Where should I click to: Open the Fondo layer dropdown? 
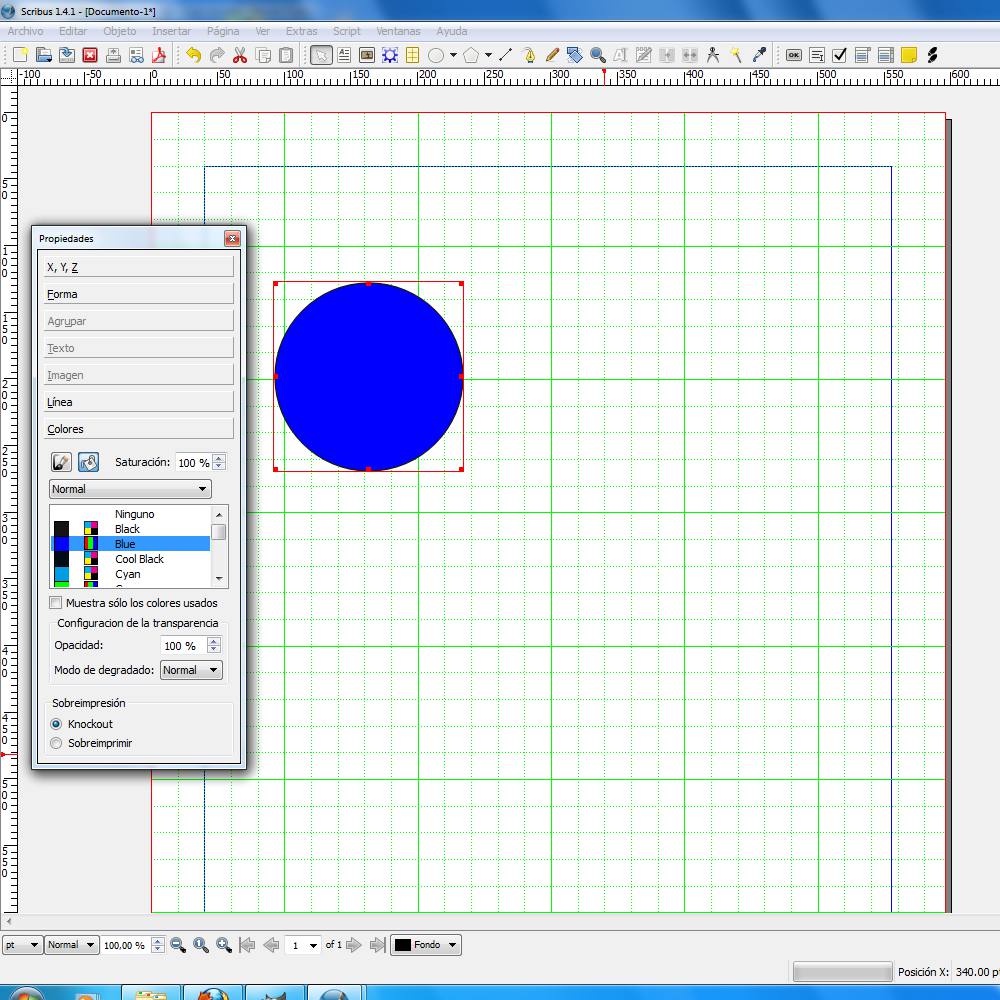(x=426, y=945)
